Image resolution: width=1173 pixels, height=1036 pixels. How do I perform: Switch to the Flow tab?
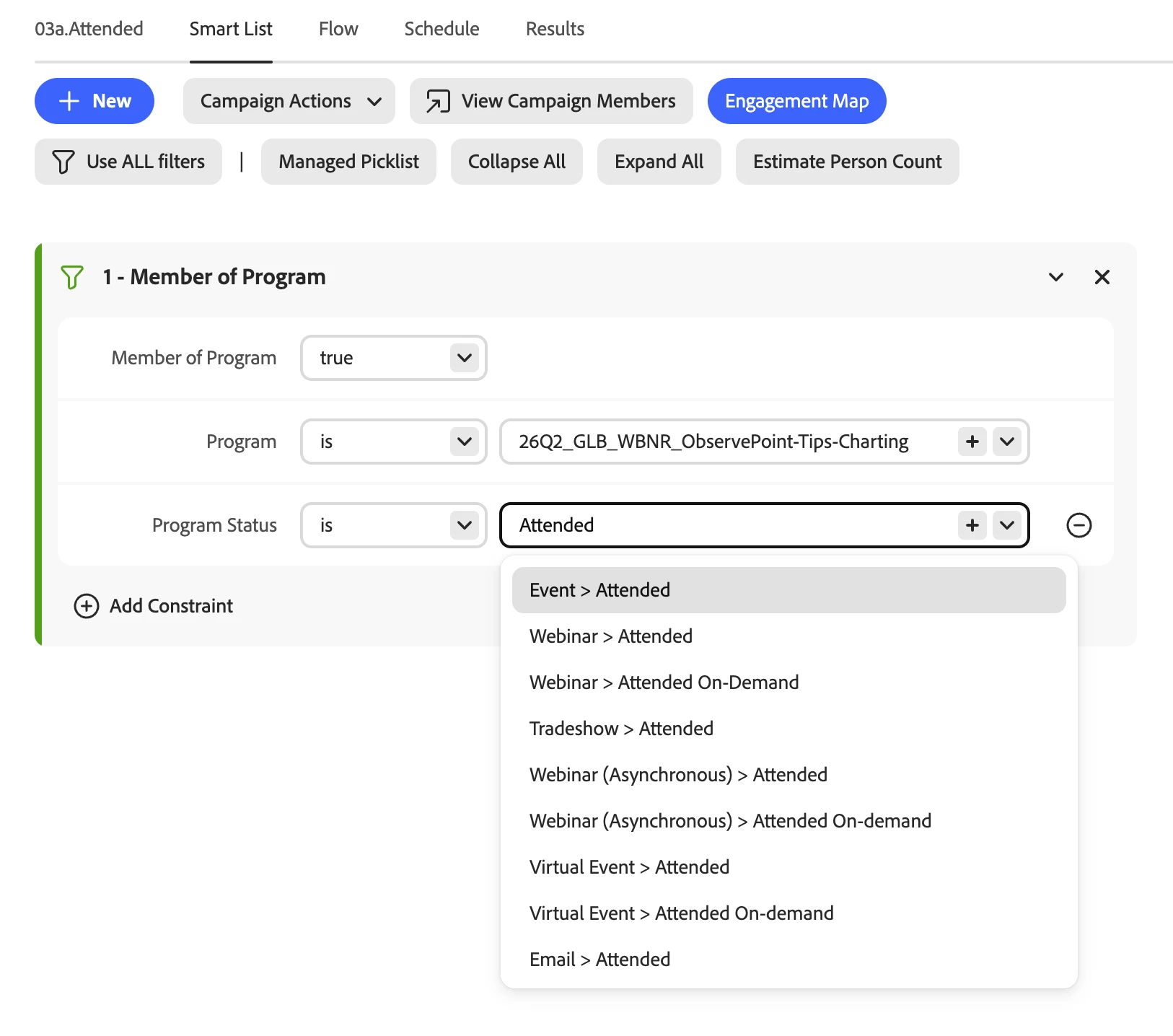tap(338, 29)
